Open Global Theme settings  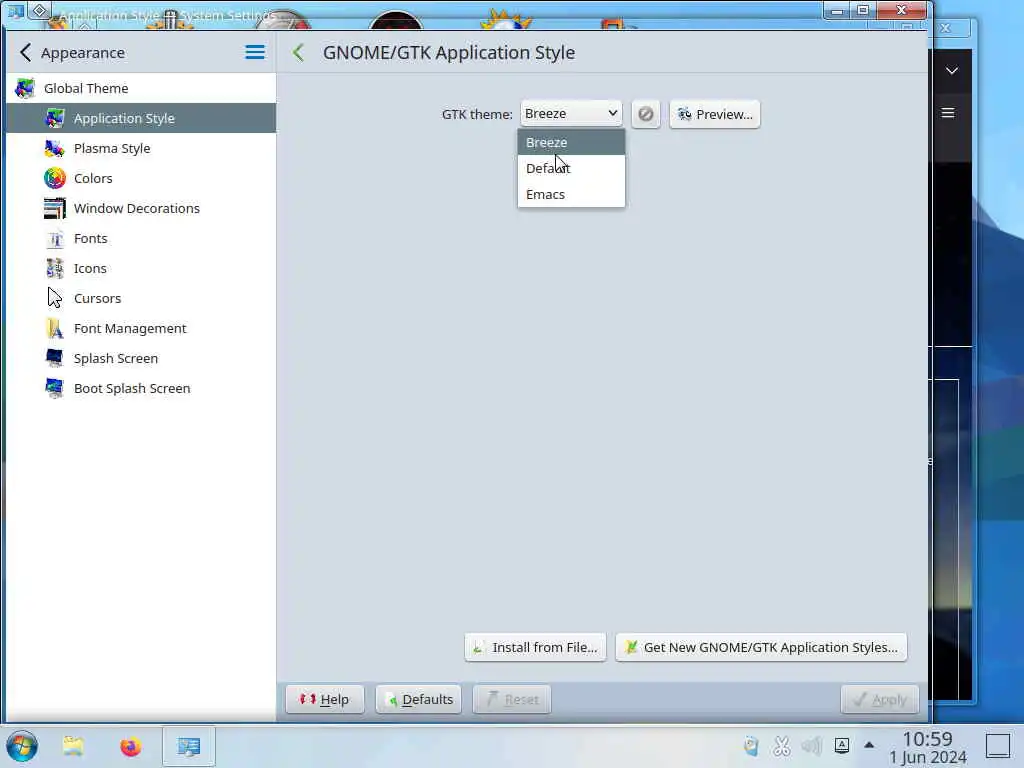141,88
